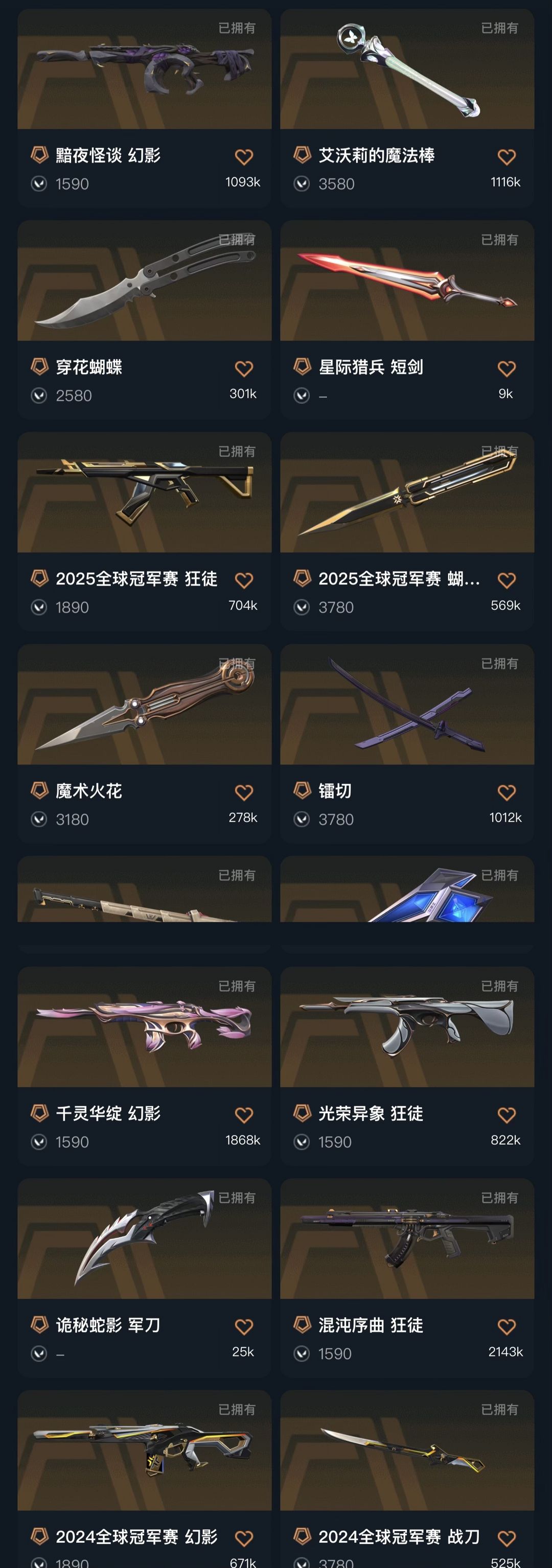Viewport: 552px width, 1568px height.
Task: Tap heart icon for 混沌序曲 狂徒
Action: 507,1327
